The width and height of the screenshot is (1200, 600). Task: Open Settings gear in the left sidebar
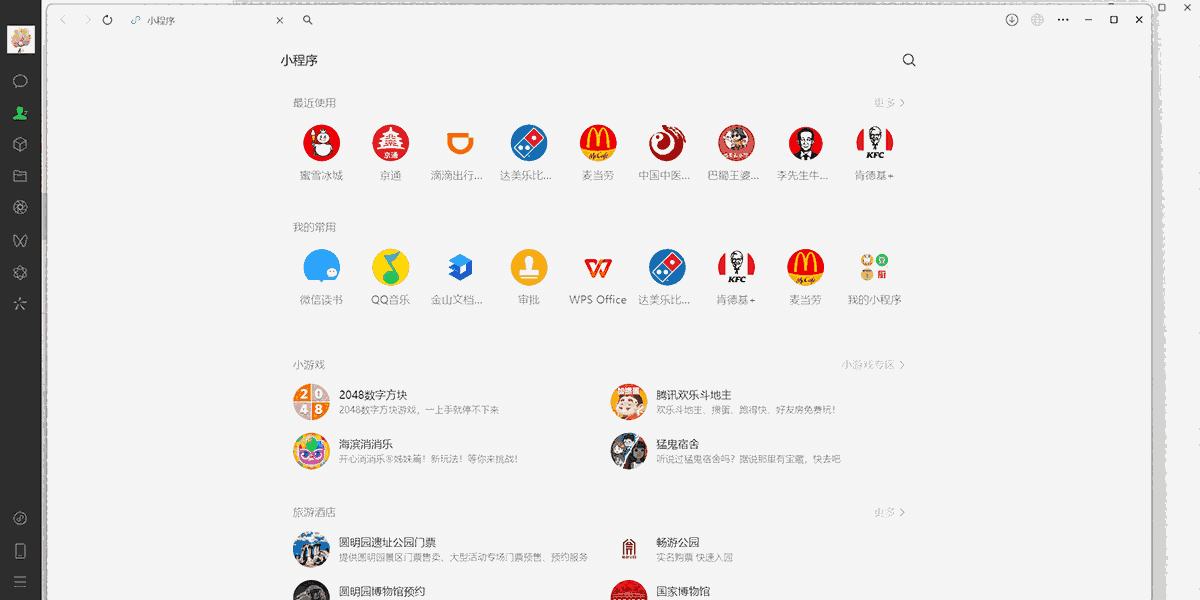coord(20,272)
